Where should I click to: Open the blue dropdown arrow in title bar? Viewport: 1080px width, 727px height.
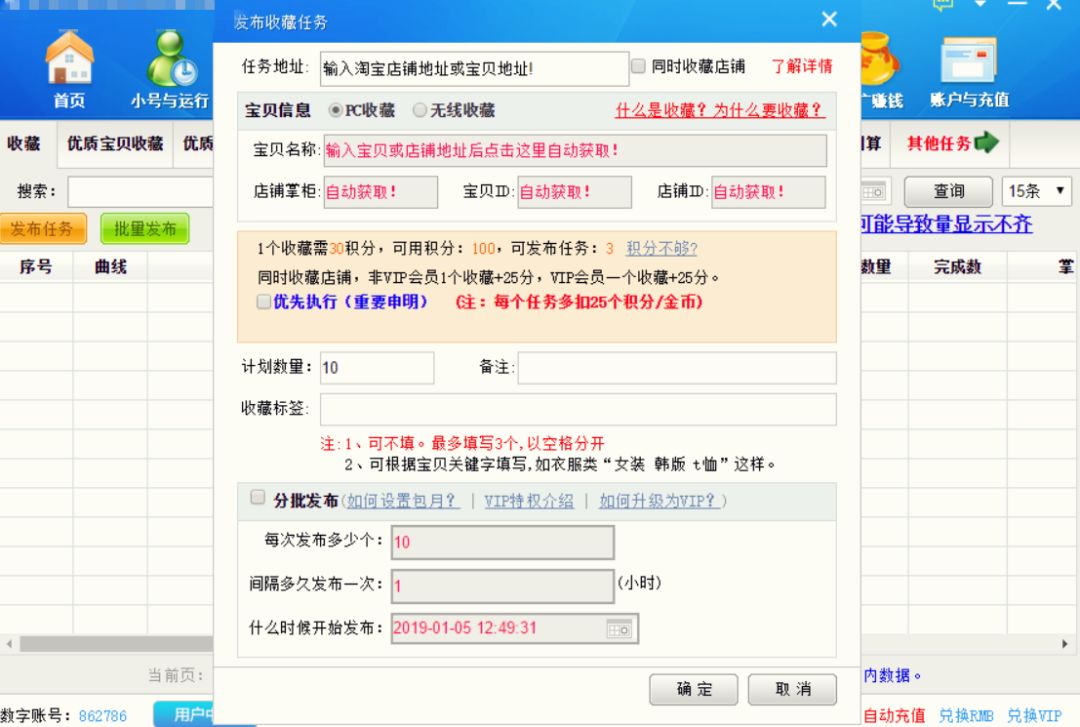pos(980,5)
